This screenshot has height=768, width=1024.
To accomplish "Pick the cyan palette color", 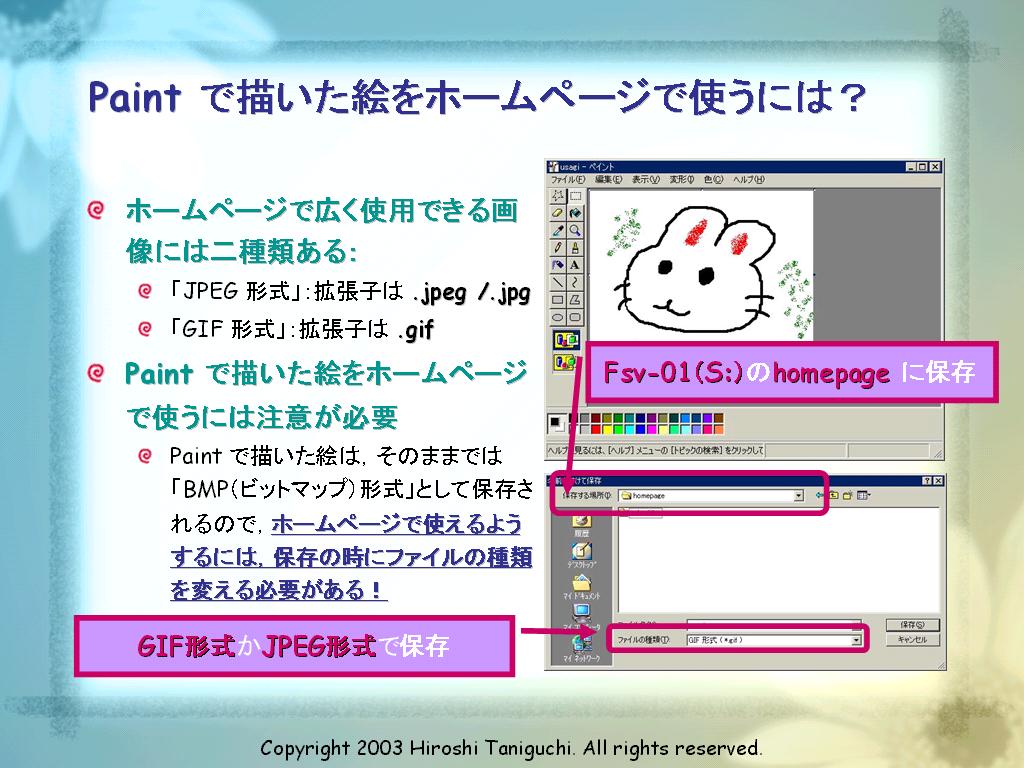I will coord(630,429).
